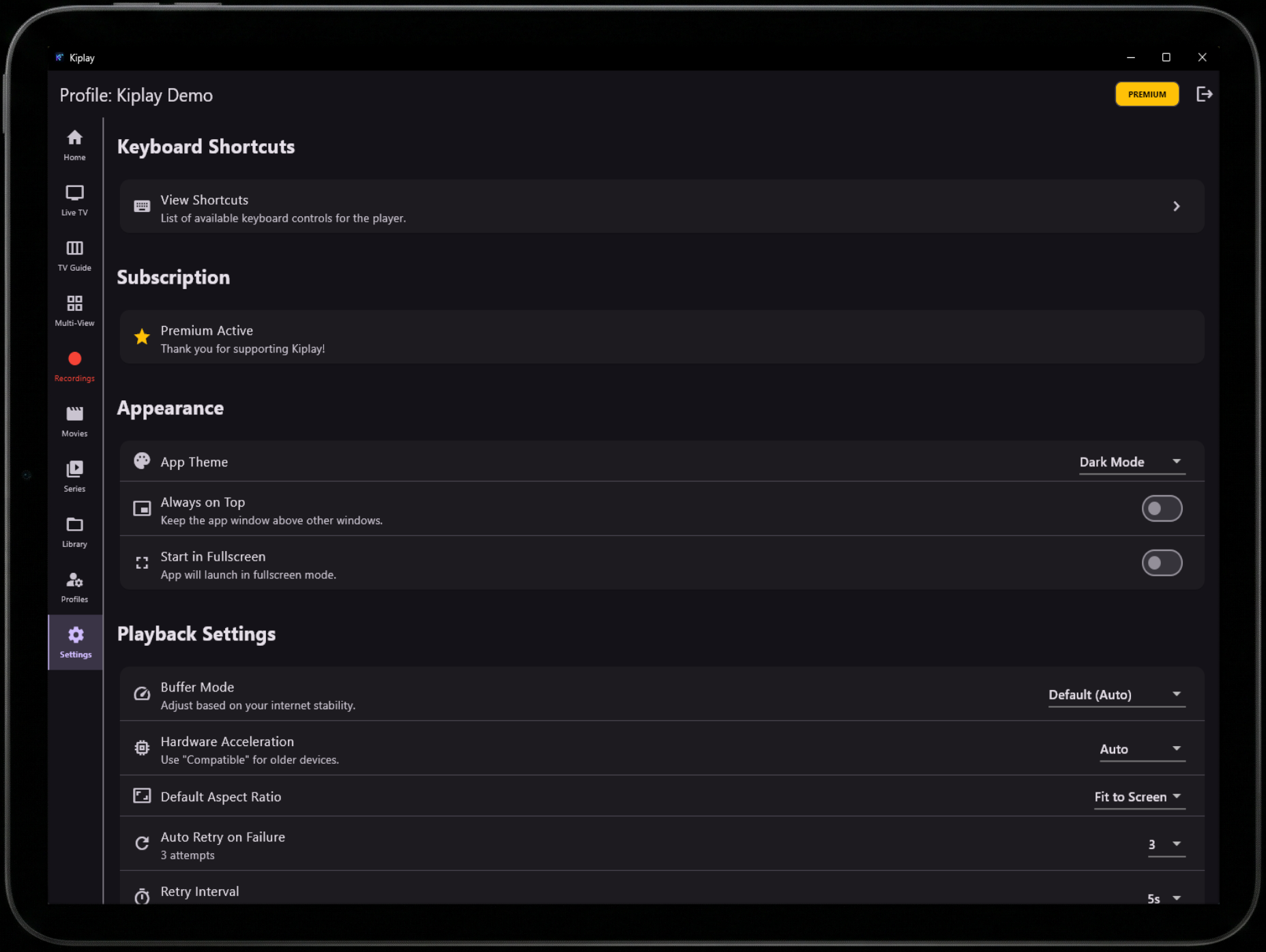The image size is (1266, 952).
Task: Click the PREMIUM badge button
Action: (1147, 94)
